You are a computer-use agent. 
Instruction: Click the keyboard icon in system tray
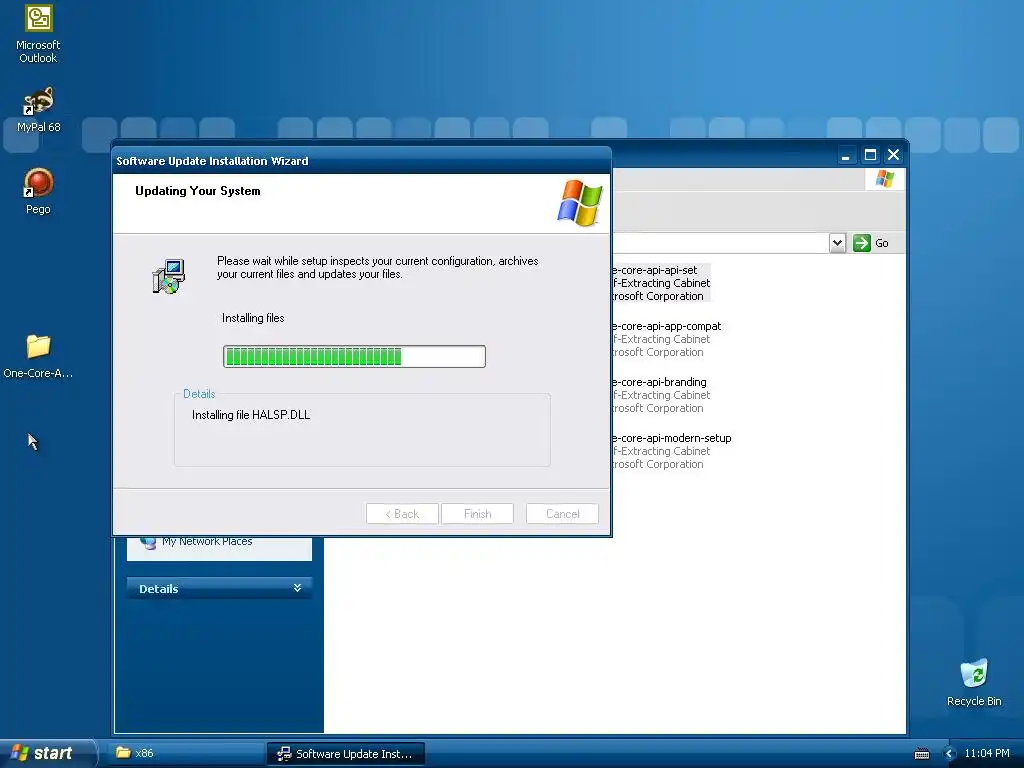click(x=921, y=754)
